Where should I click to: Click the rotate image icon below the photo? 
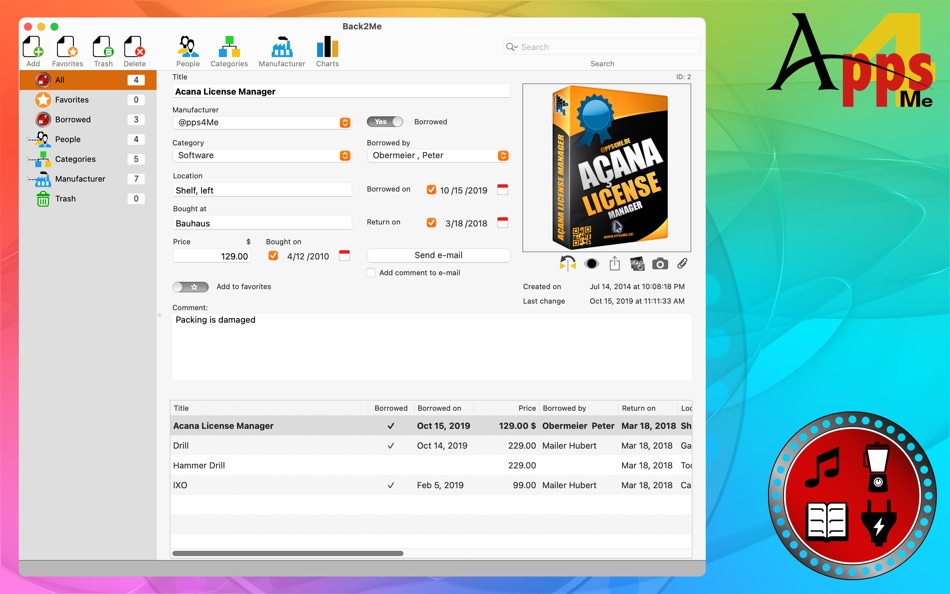[568, 263]
